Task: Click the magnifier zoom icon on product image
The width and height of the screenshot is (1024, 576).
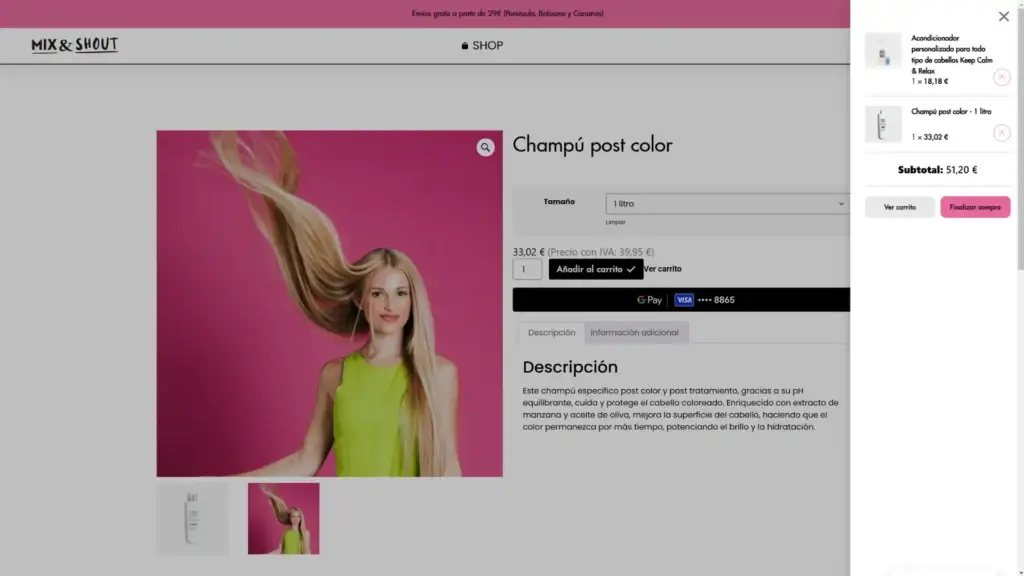Action: [485, 148]
